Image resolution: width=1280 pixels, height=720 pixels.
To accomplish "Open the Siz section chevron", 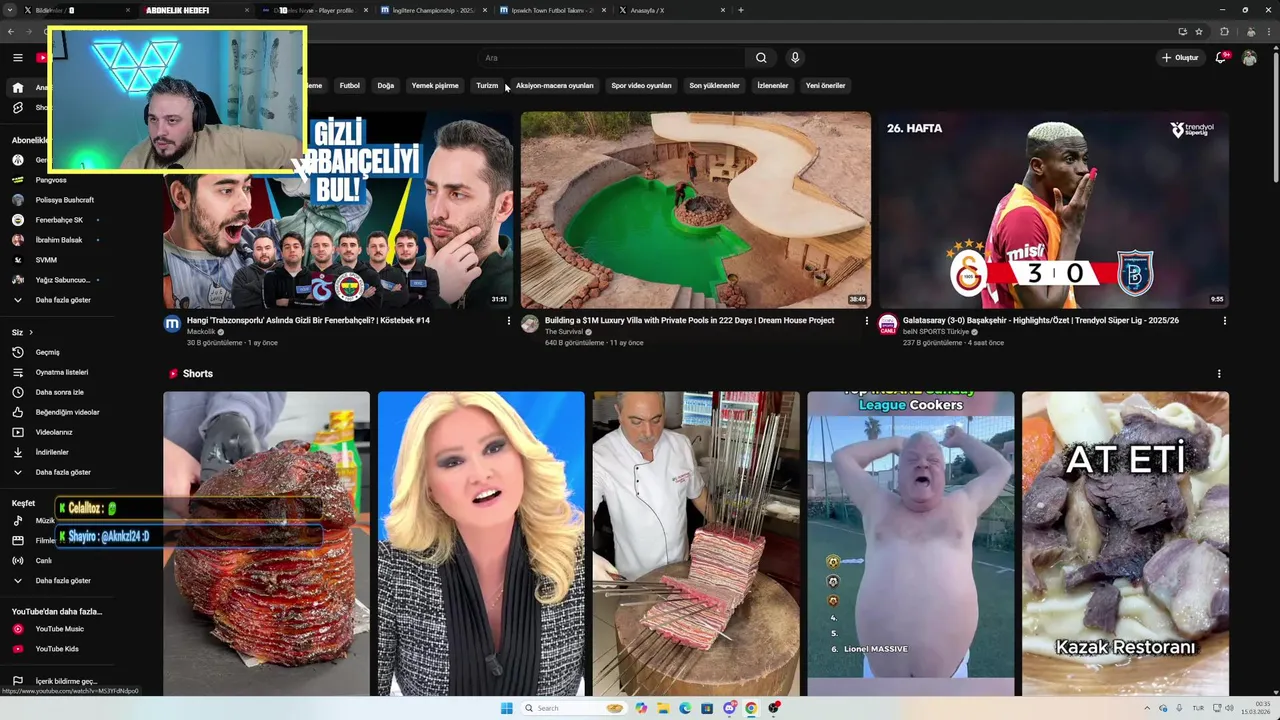I will coord(31,332).
